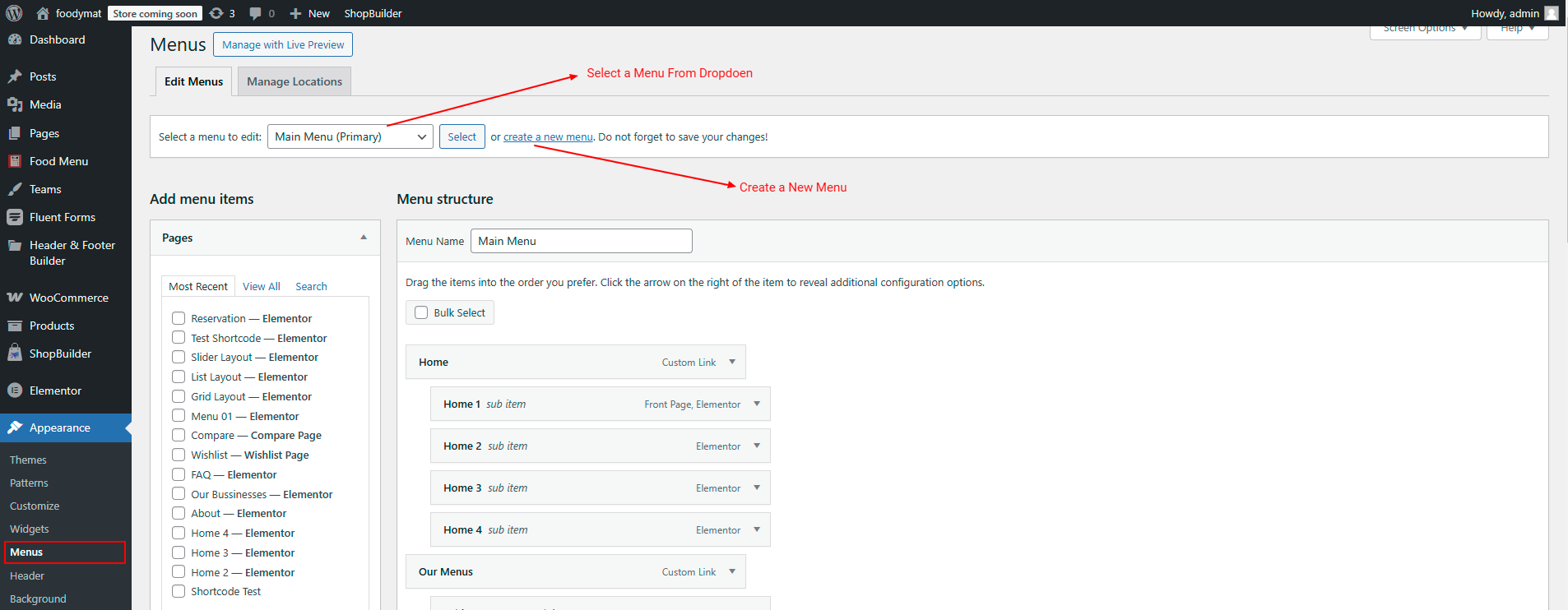The image size is (1568, 610).
Task: Check the Reservation — Elementor page checkbox
Action: click(179, 318)
